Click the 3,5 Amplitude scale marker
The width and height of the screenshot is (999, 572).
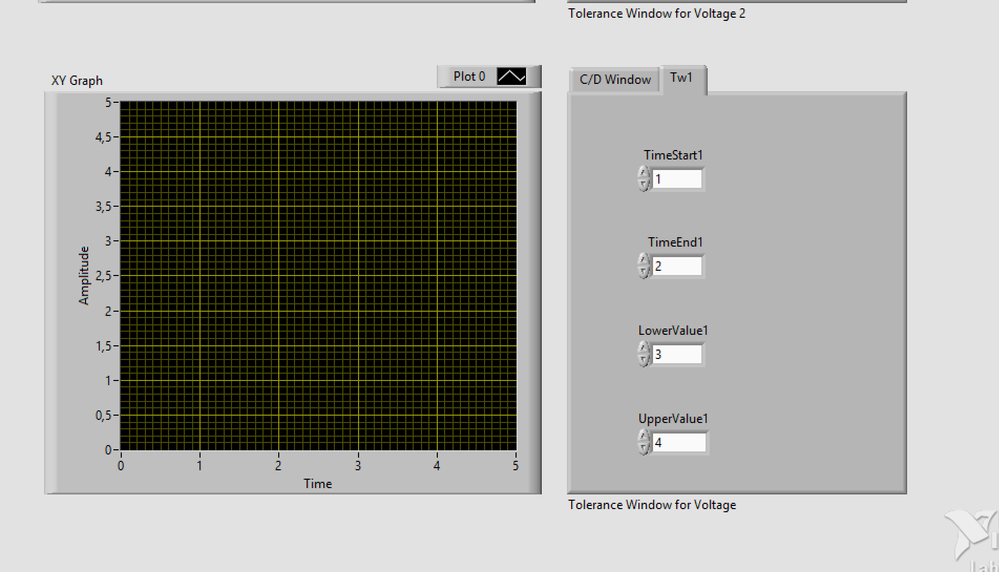103,206
